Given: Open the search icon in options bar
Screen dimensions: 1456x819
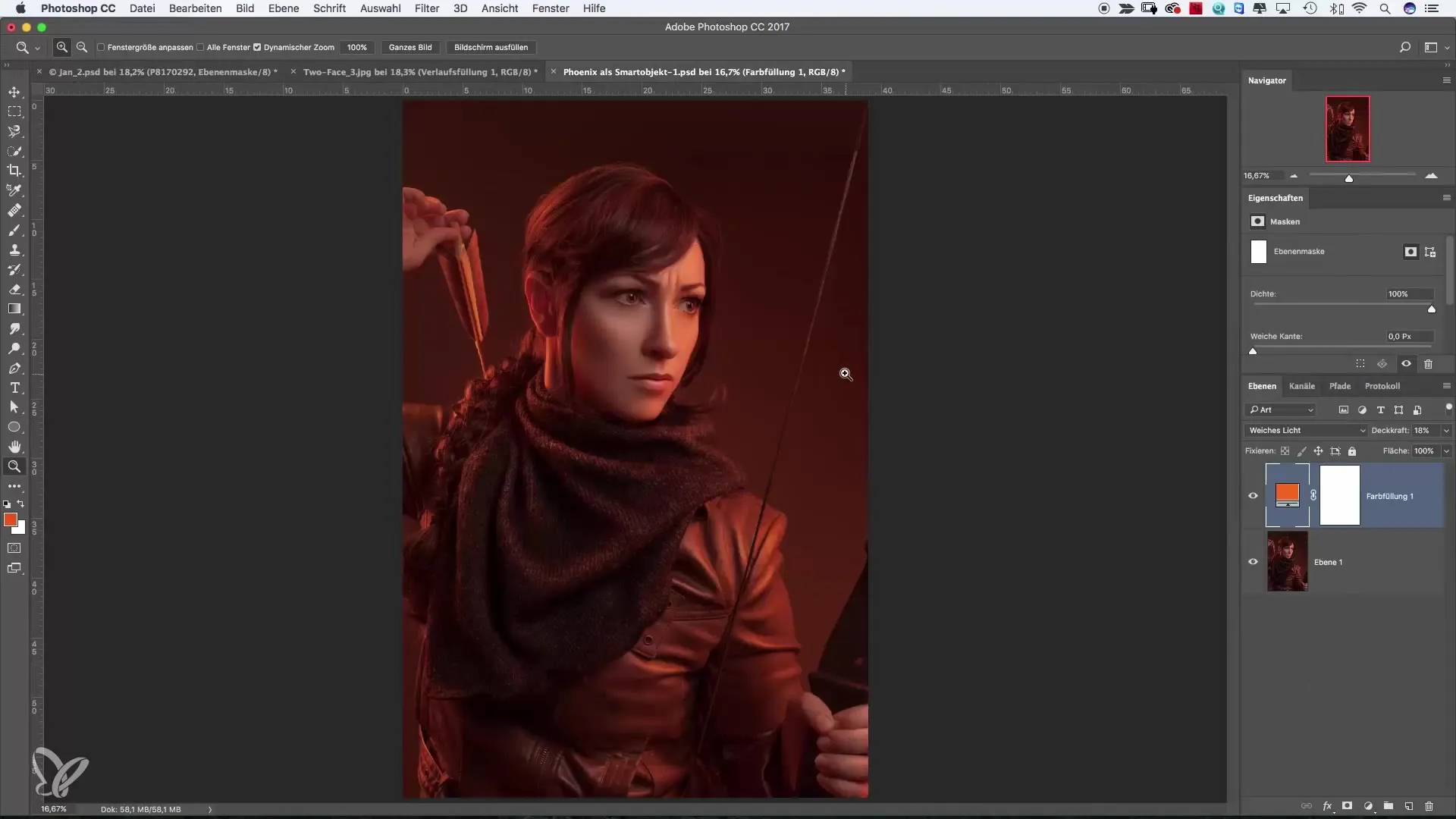Looking at the screenshot, I should 1404,47.
